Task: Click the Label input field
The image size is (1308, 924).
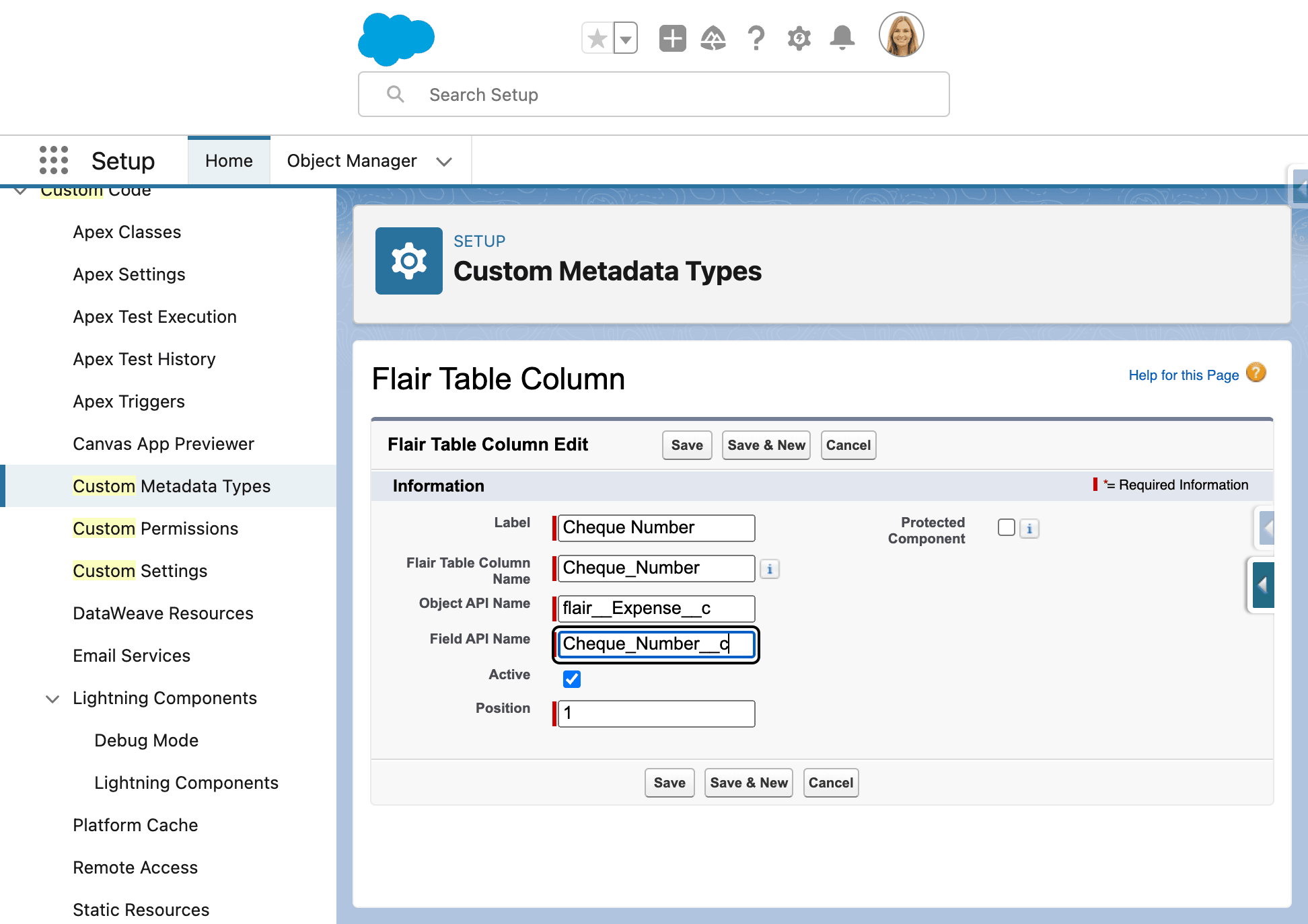Action: pyautogui.click(x=656, y=528)
